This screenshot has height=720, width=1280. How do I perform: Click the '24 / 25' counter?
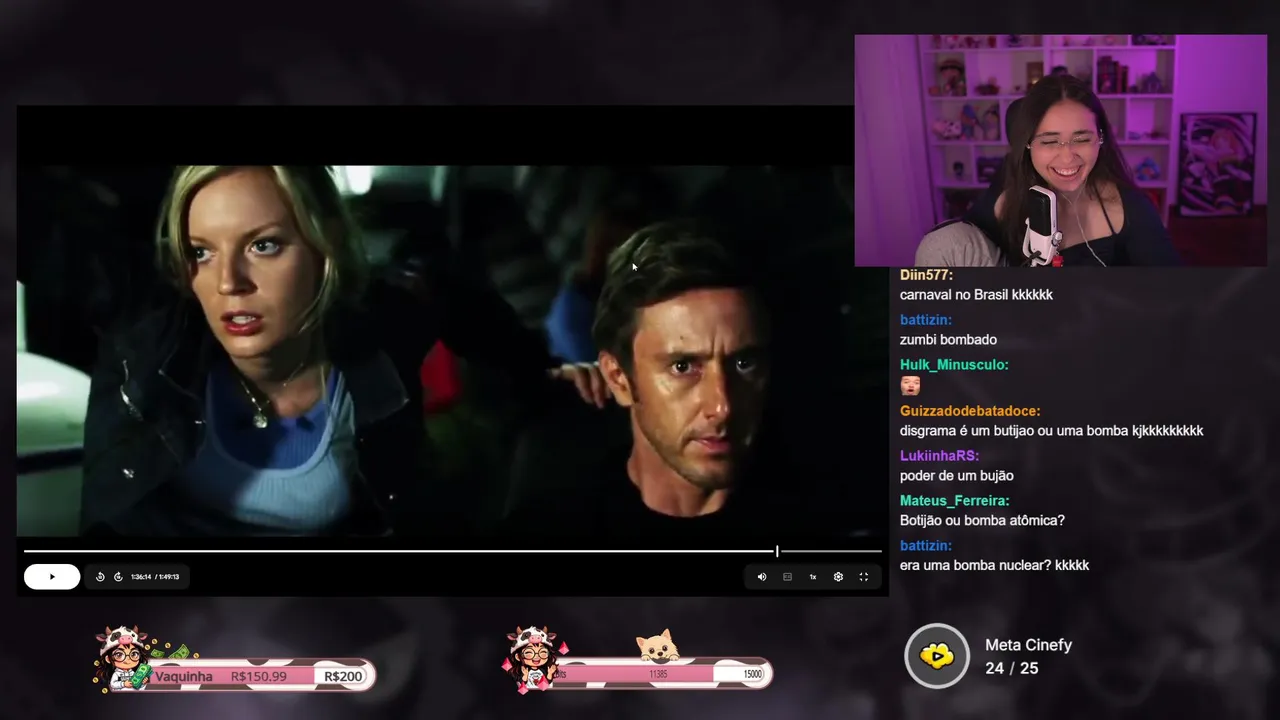pyautogui.click(x=1011, y=668)
